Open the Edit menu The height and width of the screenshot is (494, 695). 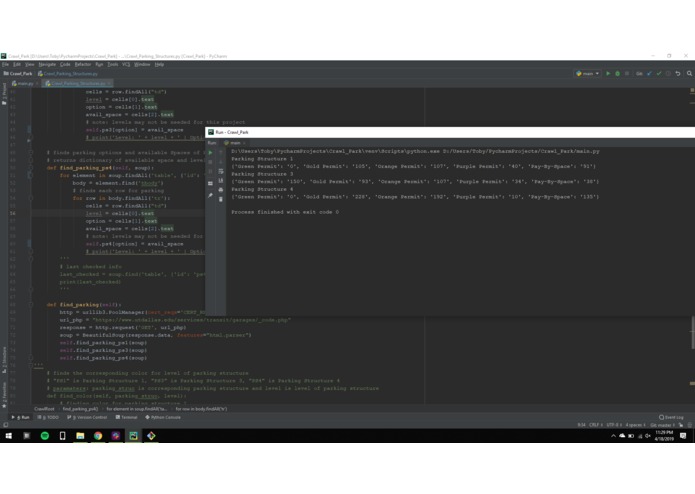tap(17, 65)
